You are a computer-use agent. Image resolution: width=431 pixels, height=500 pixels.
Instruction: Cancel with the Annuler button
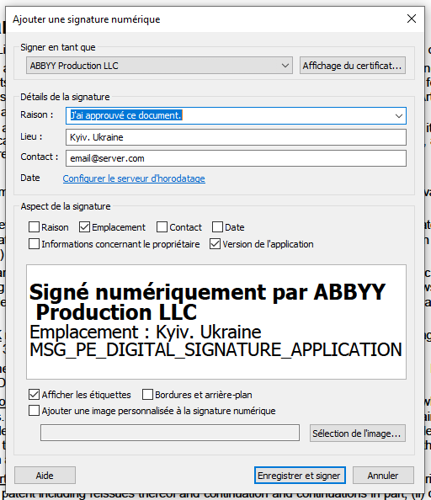pos(383,475)
